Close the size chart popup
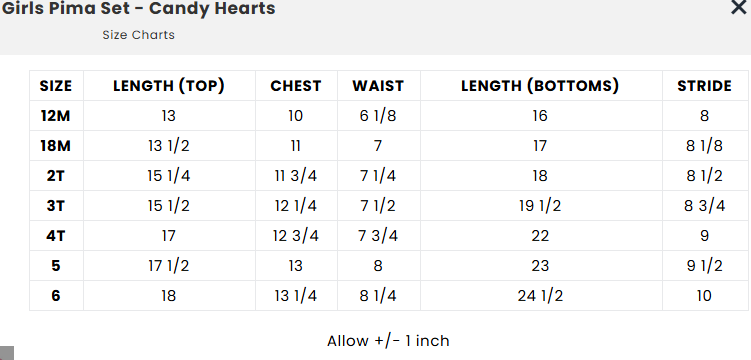 click(x=739, y=7)
